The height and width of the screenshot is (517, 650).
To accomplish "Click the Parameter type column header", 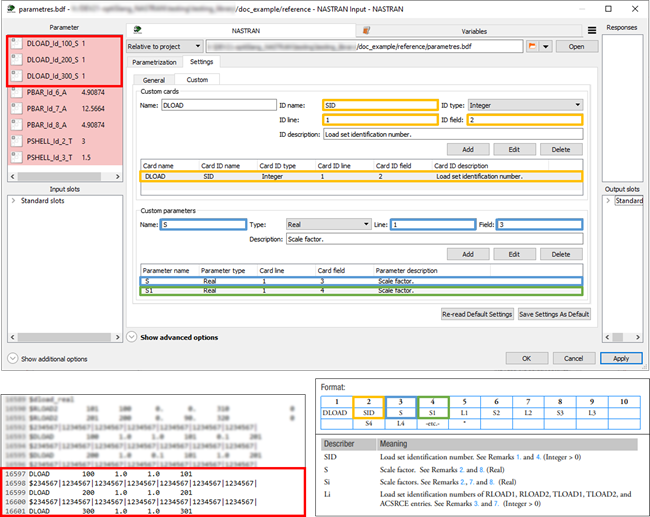I will point(228,271).
